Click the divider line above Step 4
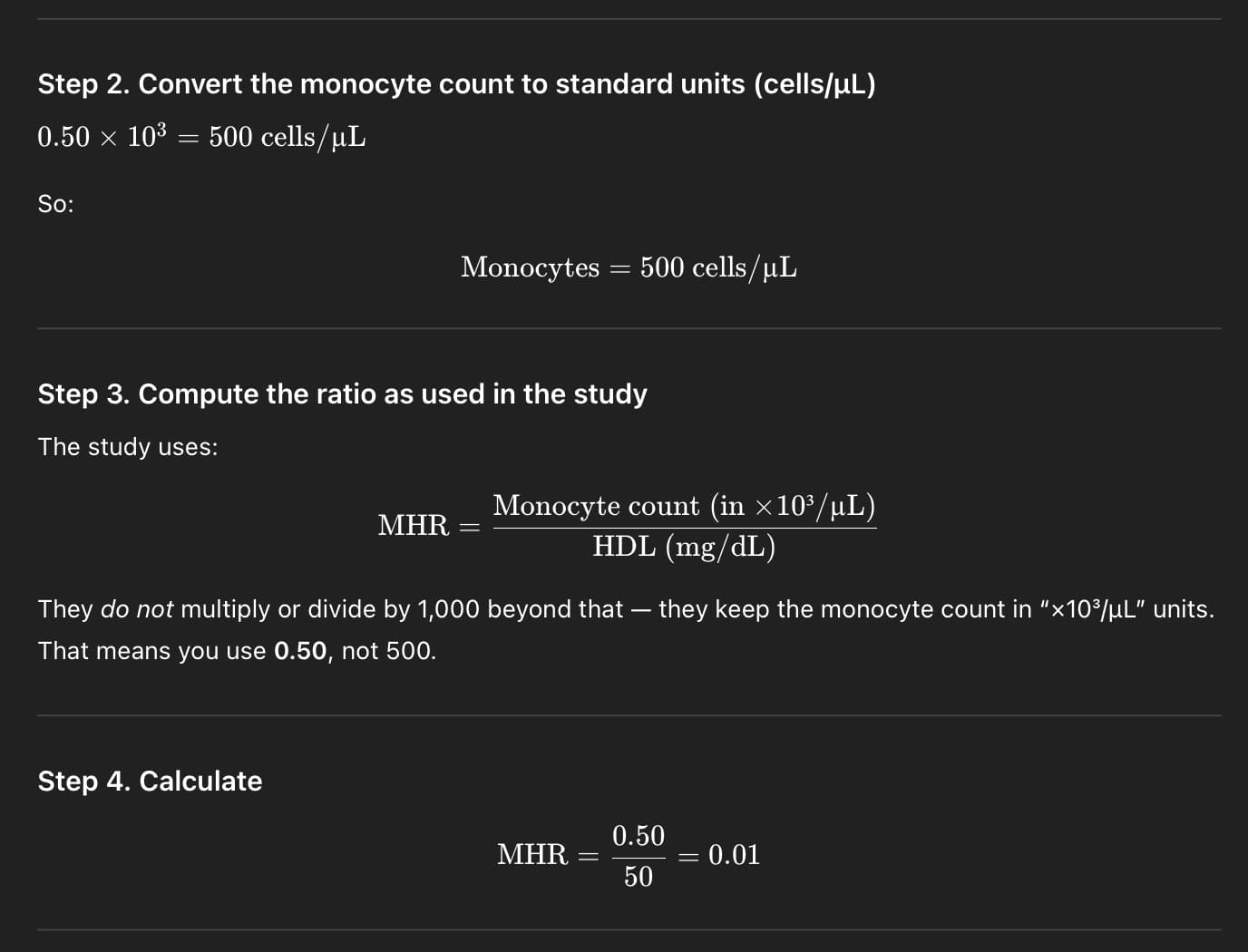Viewport: 1248px width, 952px height. coord(629,715)
